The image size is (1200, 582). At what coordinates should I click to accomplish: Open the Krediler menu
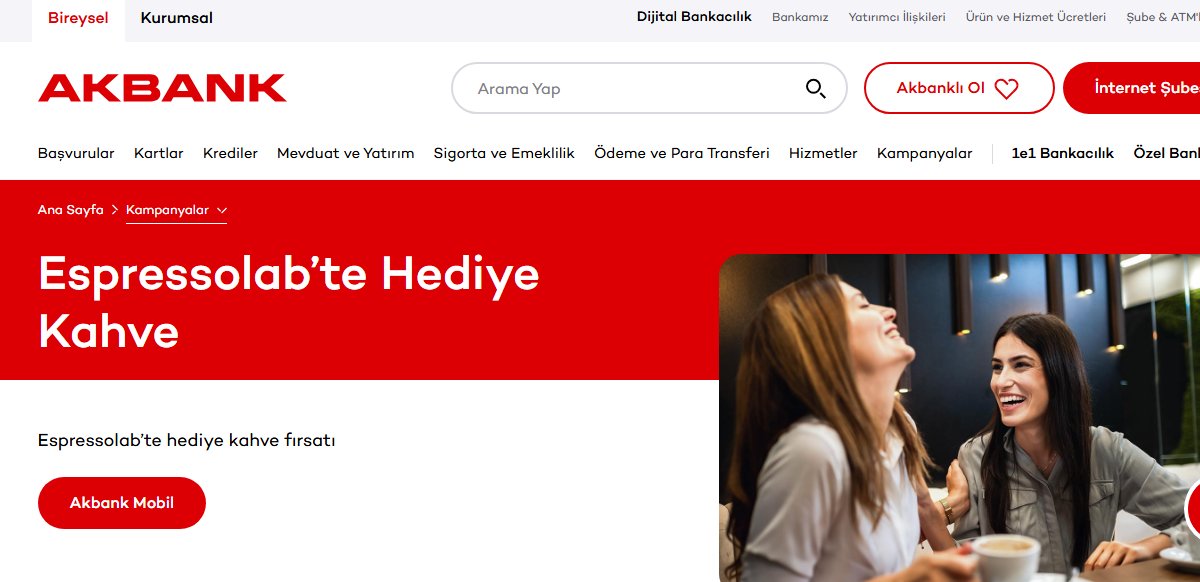(x=230, y=153)
